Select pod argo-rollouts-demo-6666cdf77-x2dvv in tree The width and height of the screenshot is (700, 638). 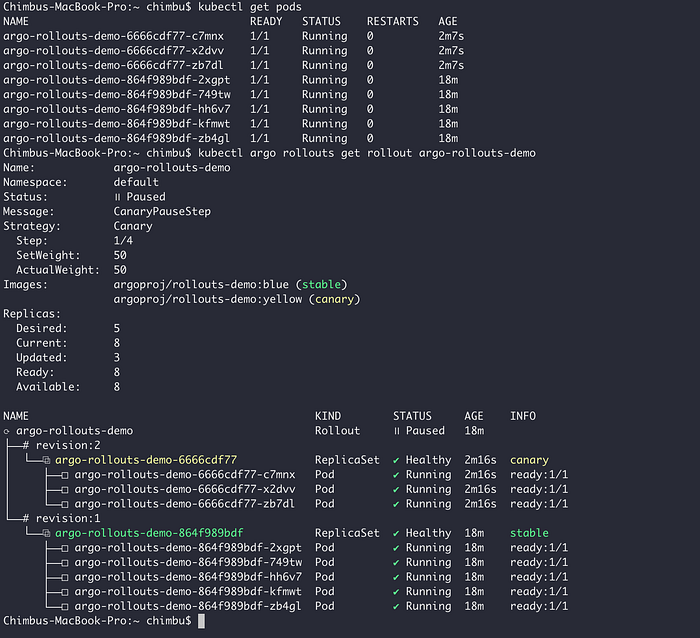185,489
